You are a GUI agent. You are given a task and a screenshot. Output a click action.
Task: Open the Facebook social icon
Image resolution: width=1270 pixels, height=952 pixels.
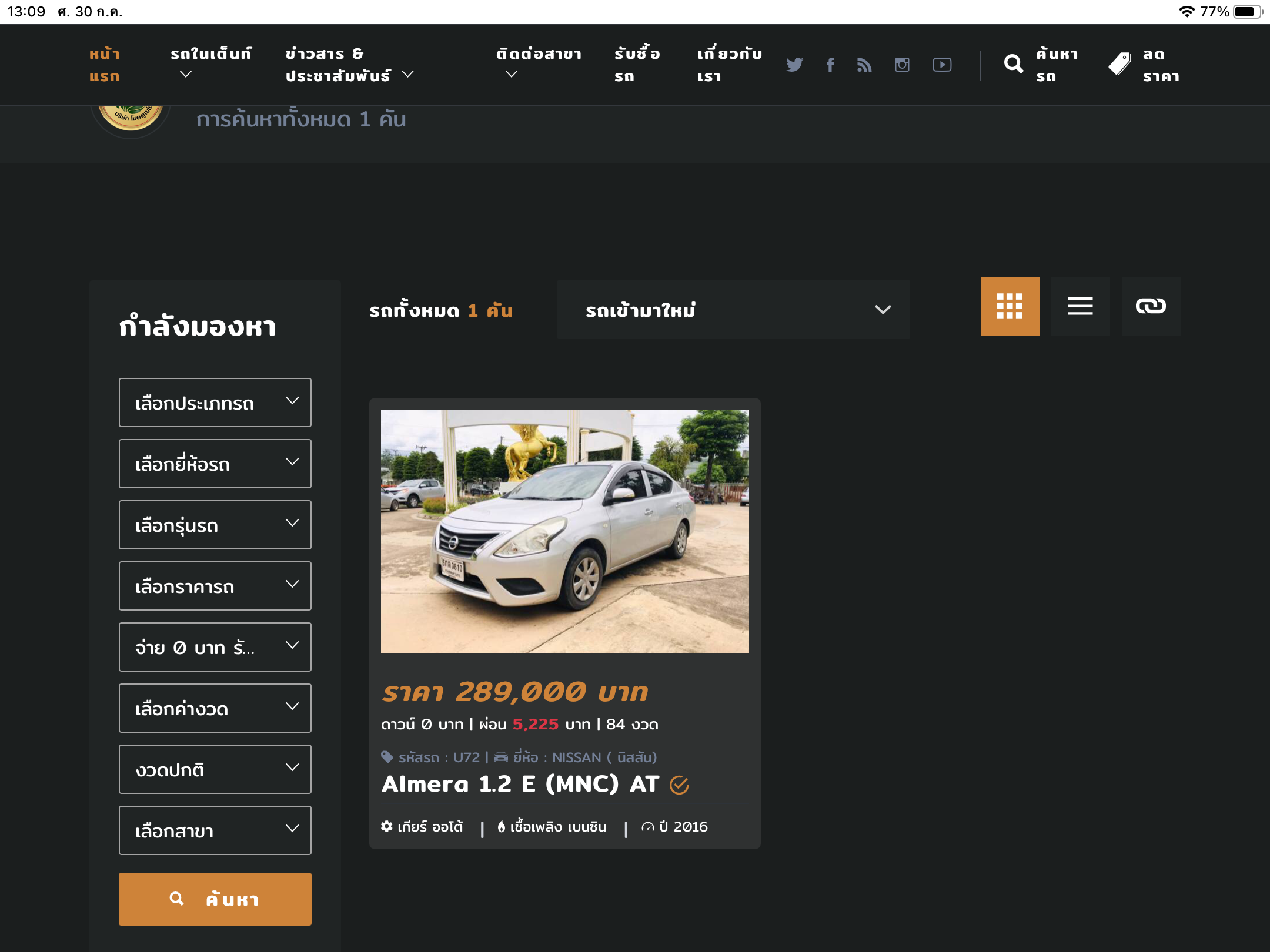click(830, 65)
